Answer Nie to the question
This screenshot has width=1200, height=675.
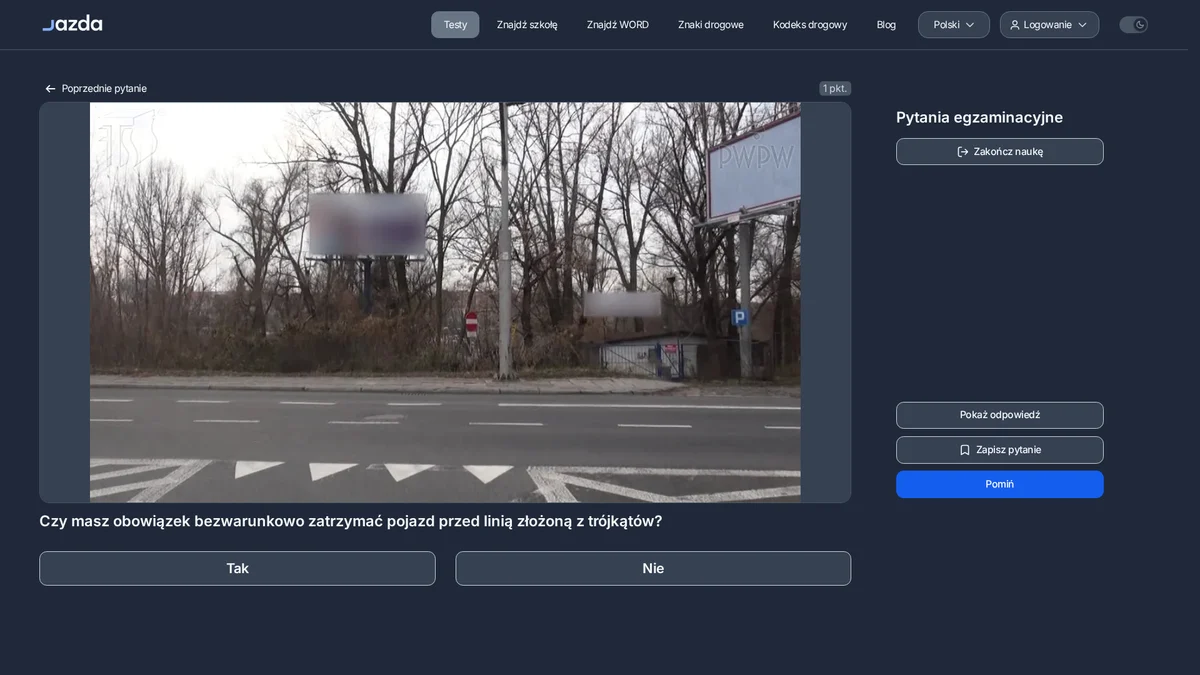coord(653,568)
